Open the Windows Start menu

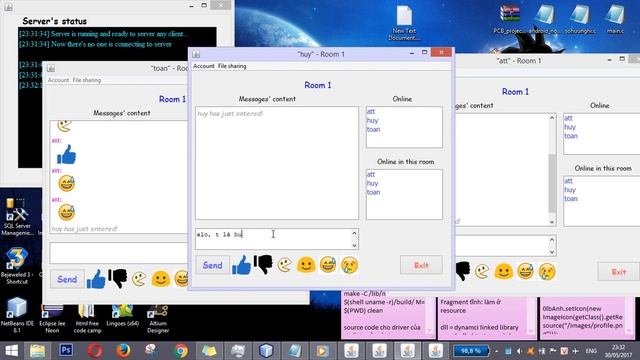click(11, 350)
